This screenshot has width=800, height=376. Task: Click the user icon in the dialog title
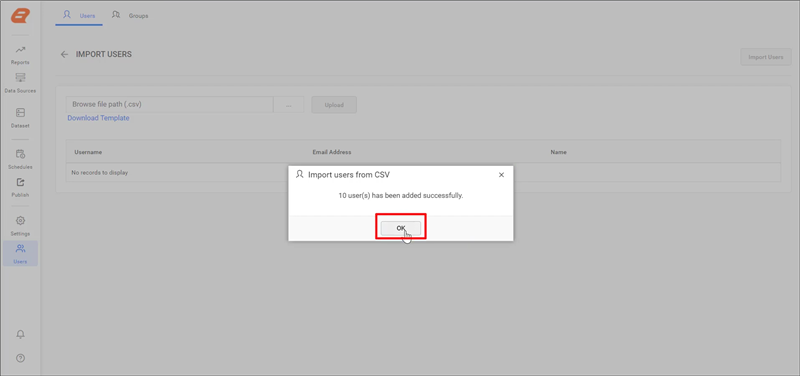coord(299,174)
